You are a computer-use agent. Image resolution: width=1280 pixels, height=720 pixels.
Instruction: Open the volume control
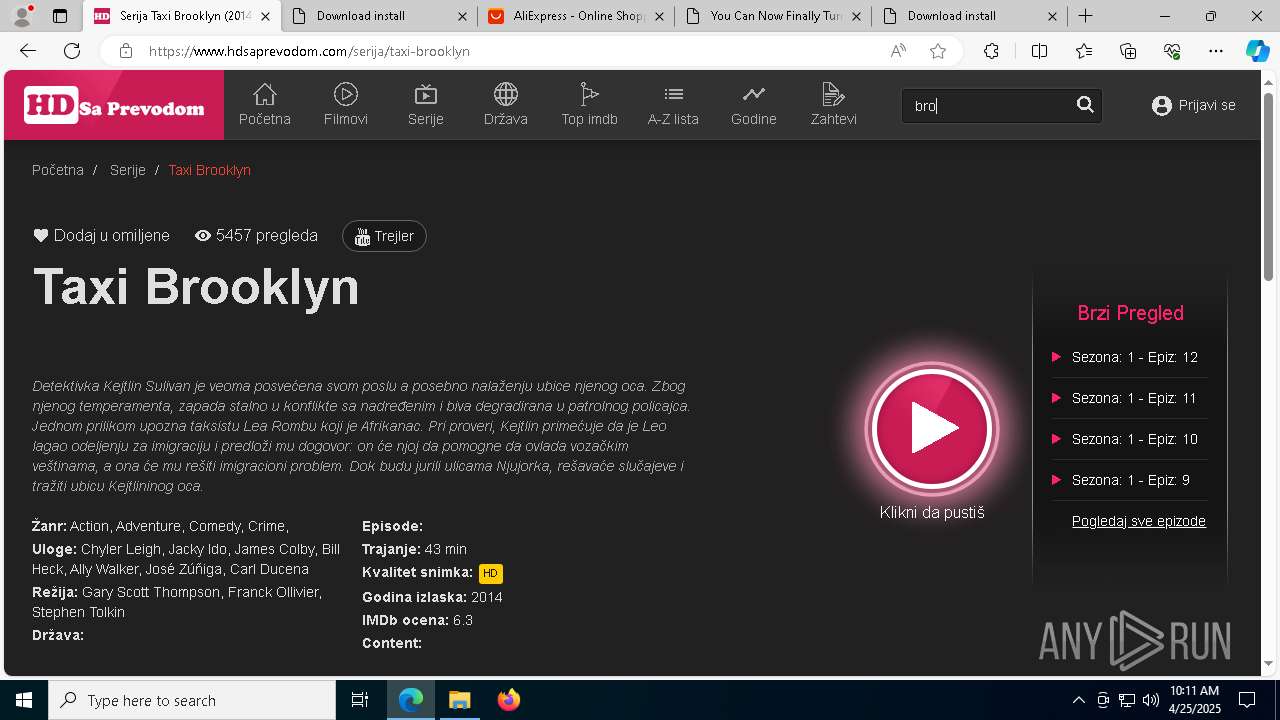pos(1151,700)
